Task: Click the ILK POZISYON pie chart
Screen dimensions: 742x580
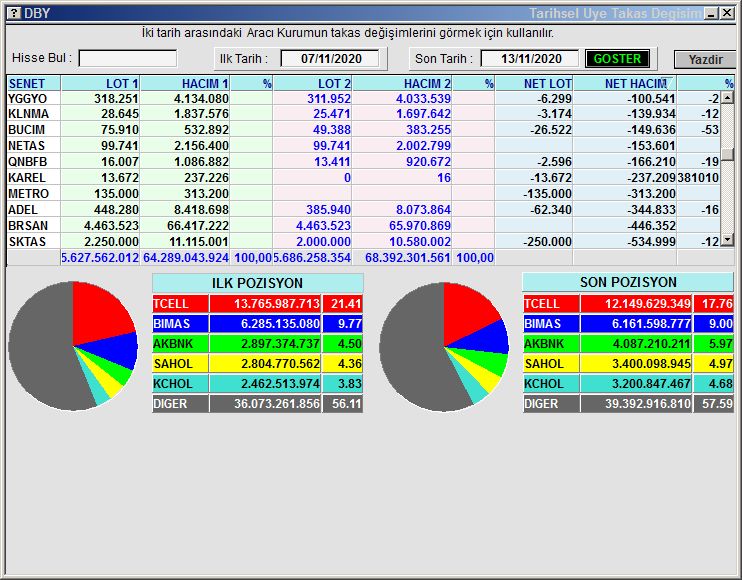Action: click(73, 346)
